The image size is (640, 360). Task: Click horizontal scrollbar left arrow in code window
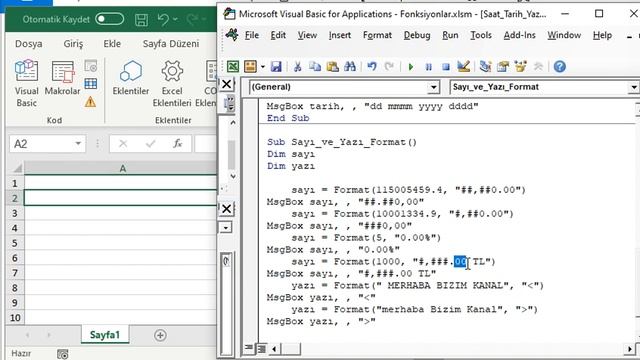(x=274, y=349)
